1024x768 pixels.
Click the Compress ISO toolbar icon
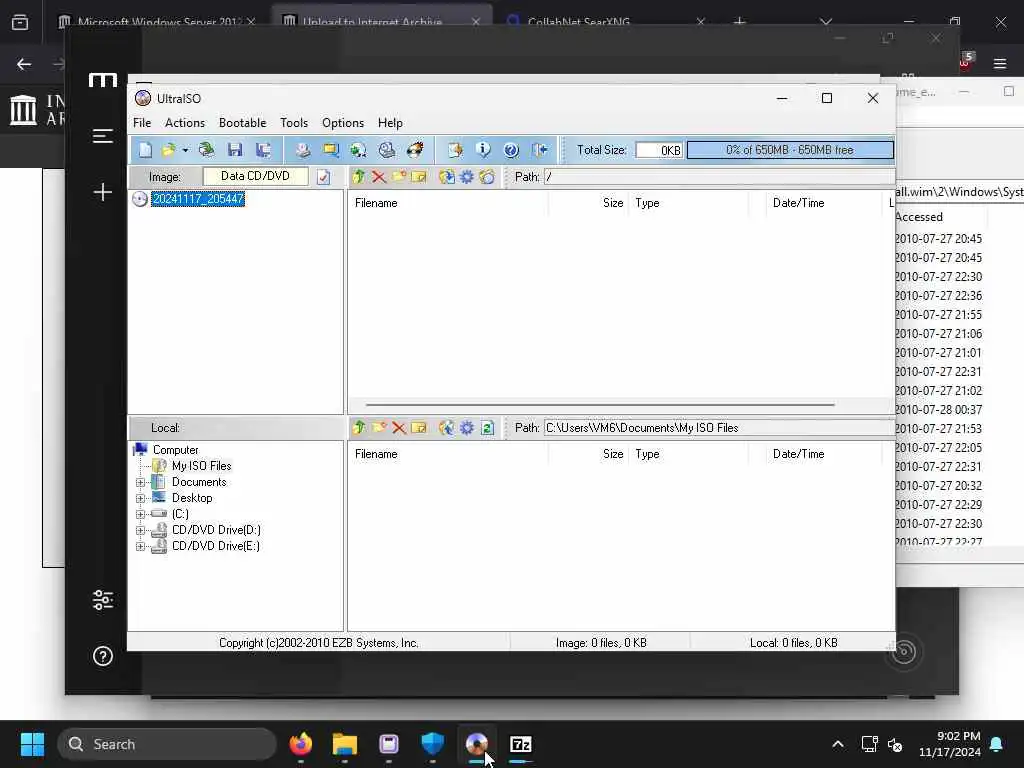(x=358, y=150)
